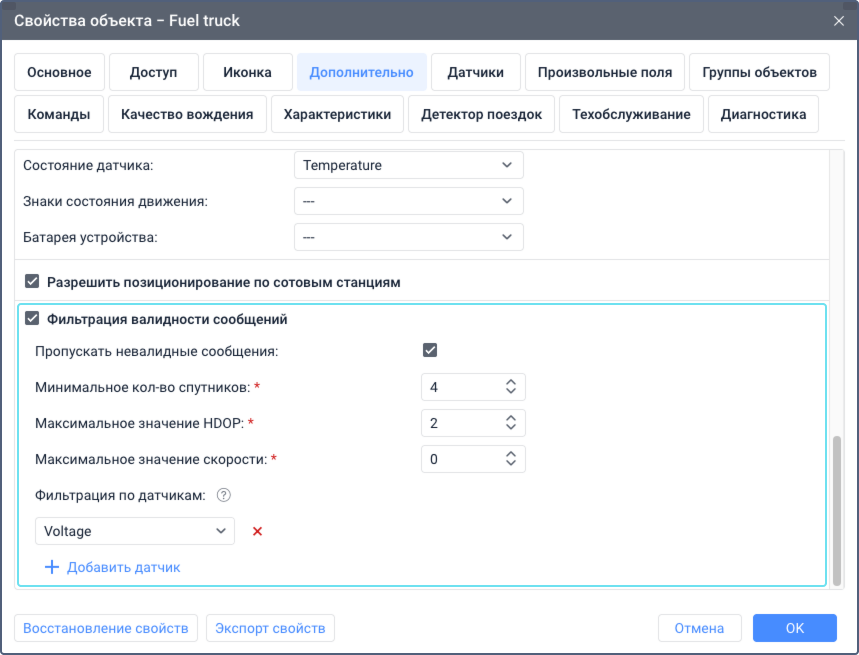This screenshot has width=859, height=655.
Task: Open the Техобслуживание tab
Action: coord(631,114)
